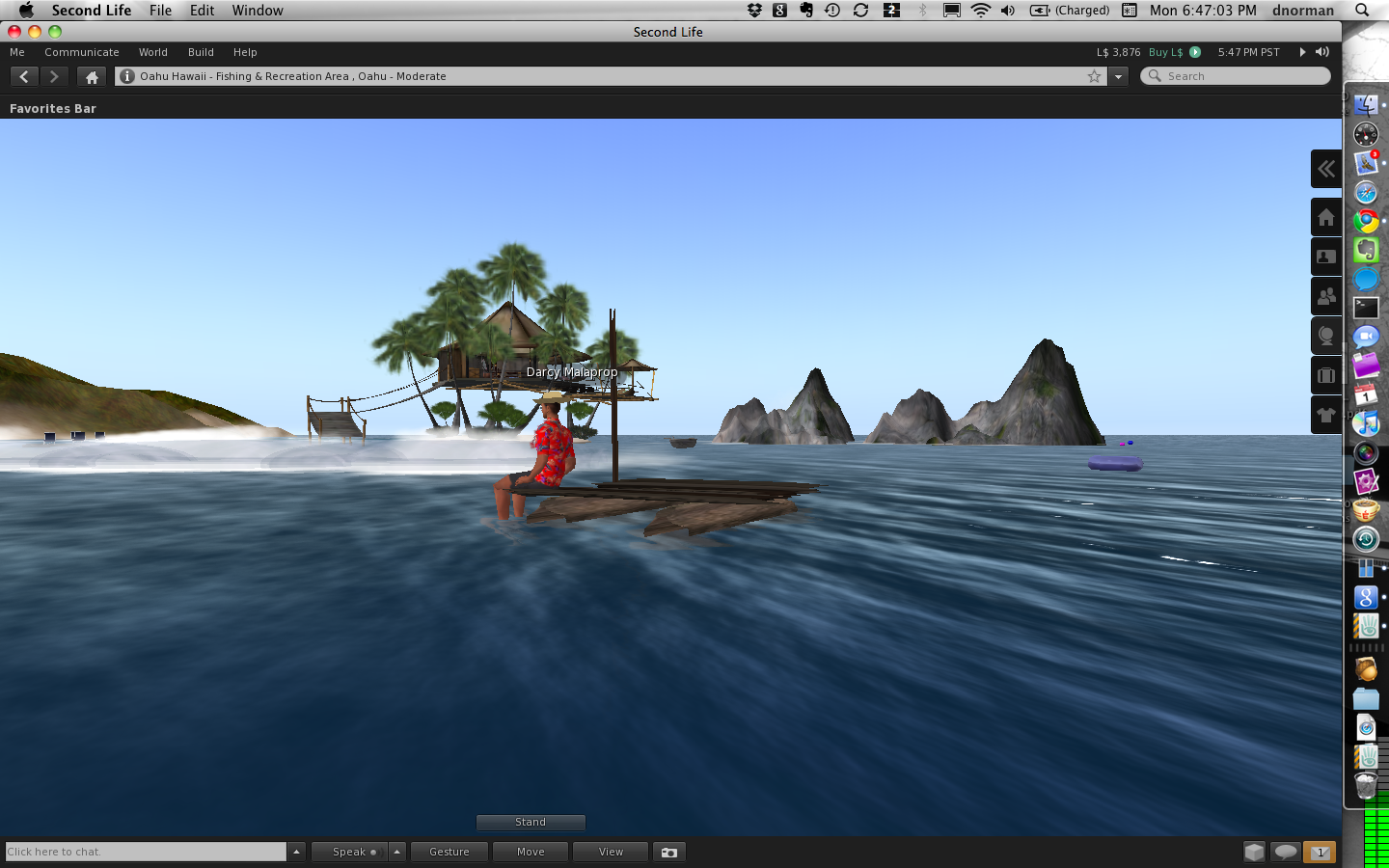Viewport: 1389px width, 868px height.
Task: Collapse the sidebar with double-chevron icon
Action: [1326, 169]
